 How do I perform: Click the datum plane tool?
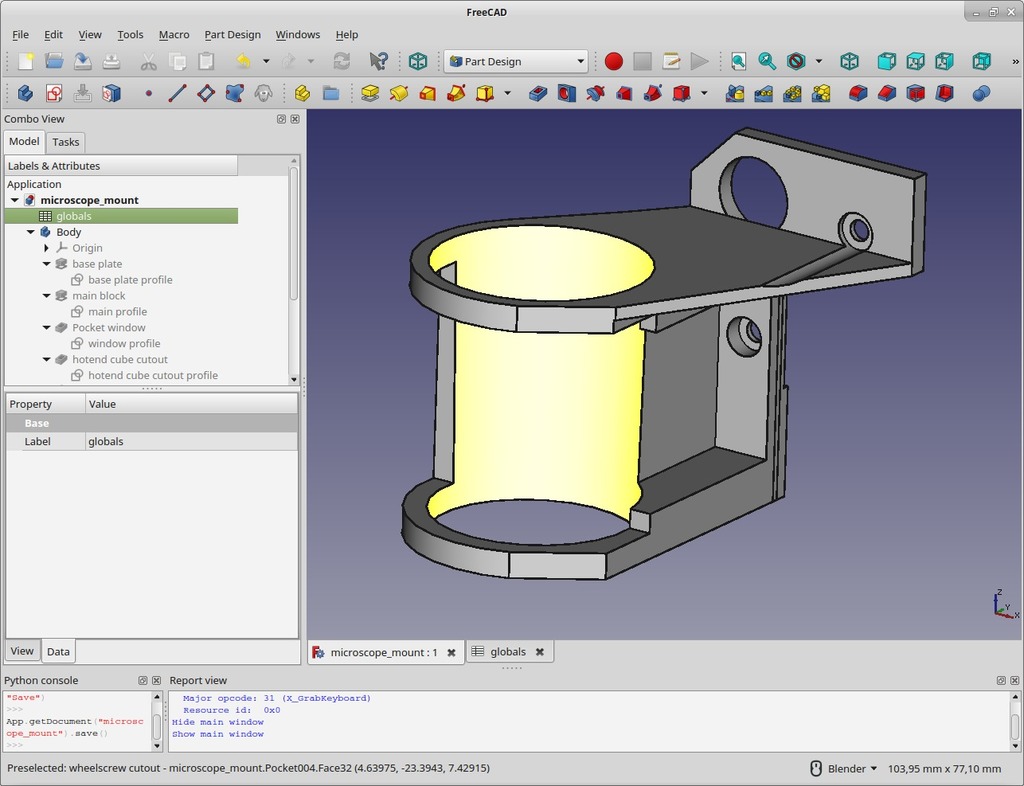206,93
